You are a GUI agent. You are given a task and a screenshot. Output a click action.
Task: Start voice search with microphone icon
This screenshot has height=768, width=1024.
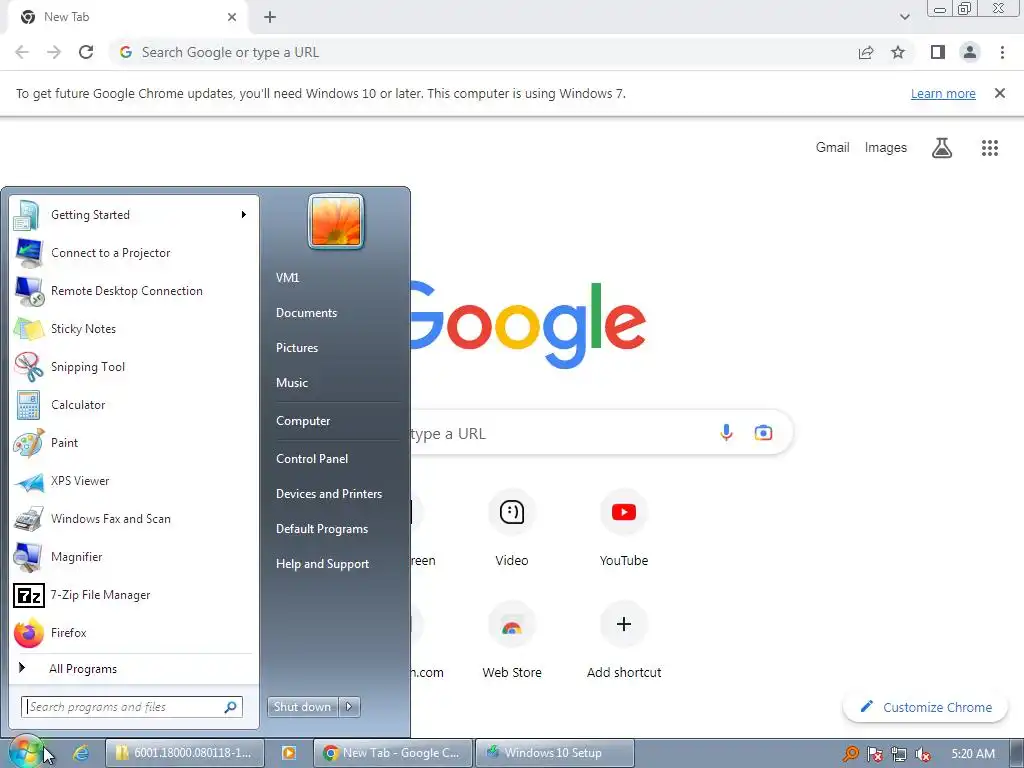(x=726, y=432)
